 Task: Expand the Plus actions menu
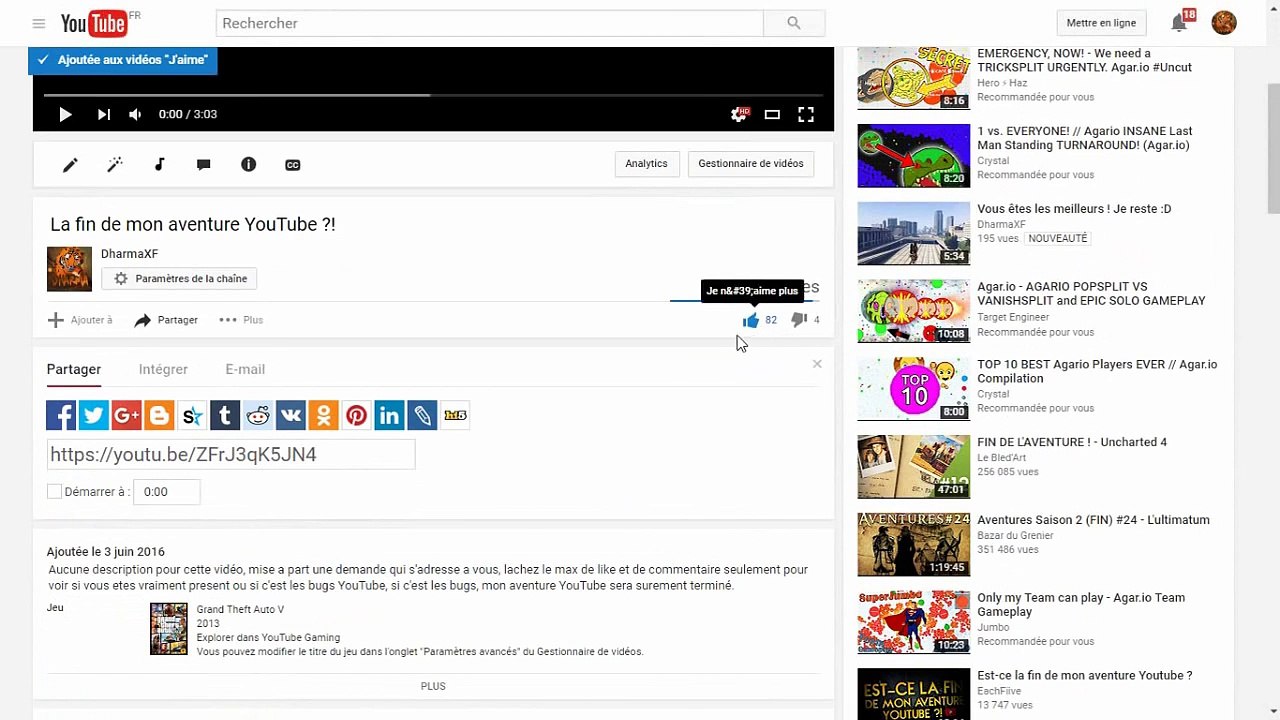241,320
